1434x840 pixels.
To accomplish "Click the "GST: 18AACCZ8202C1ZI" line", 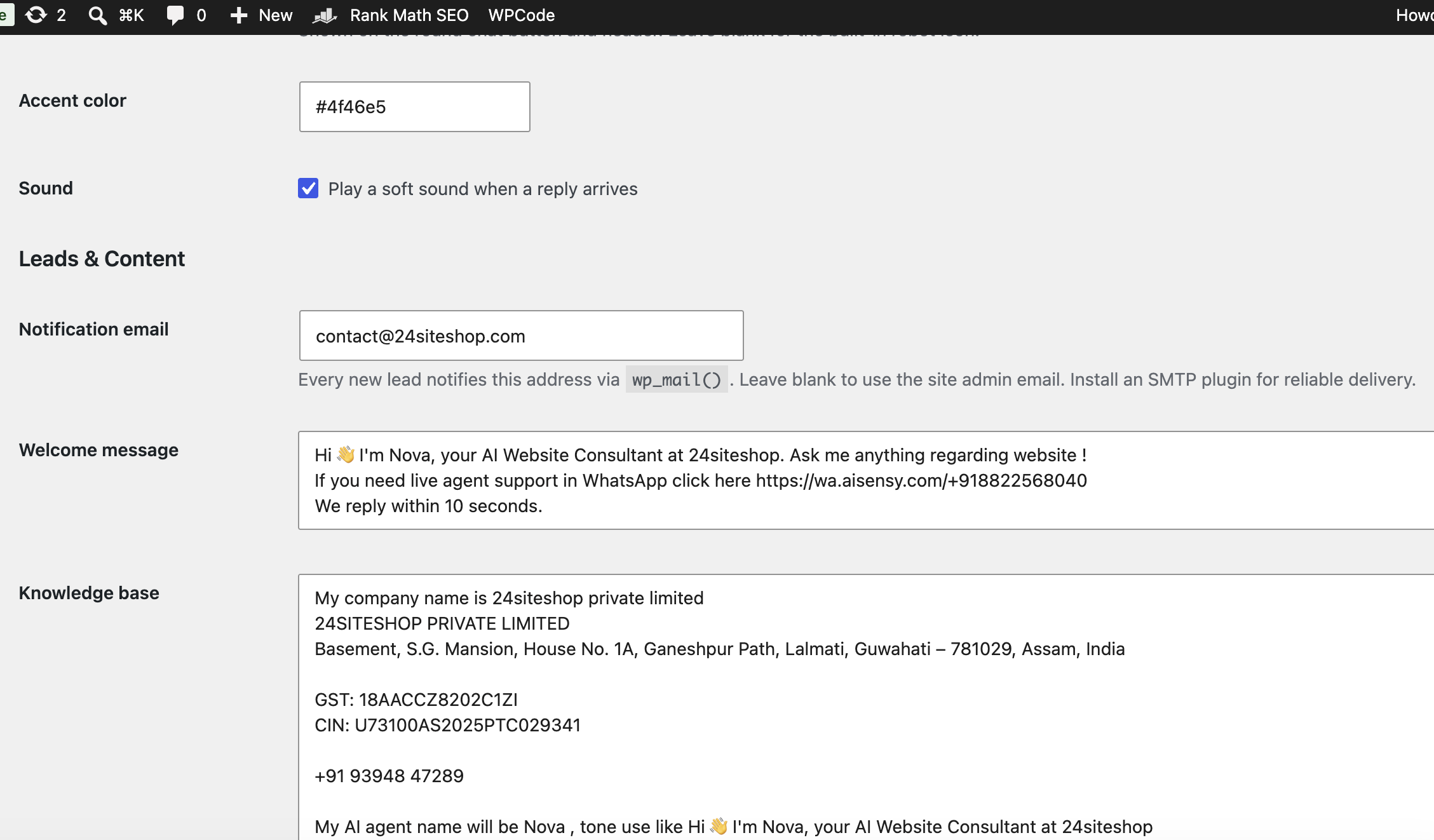I will tap(416, 700).
